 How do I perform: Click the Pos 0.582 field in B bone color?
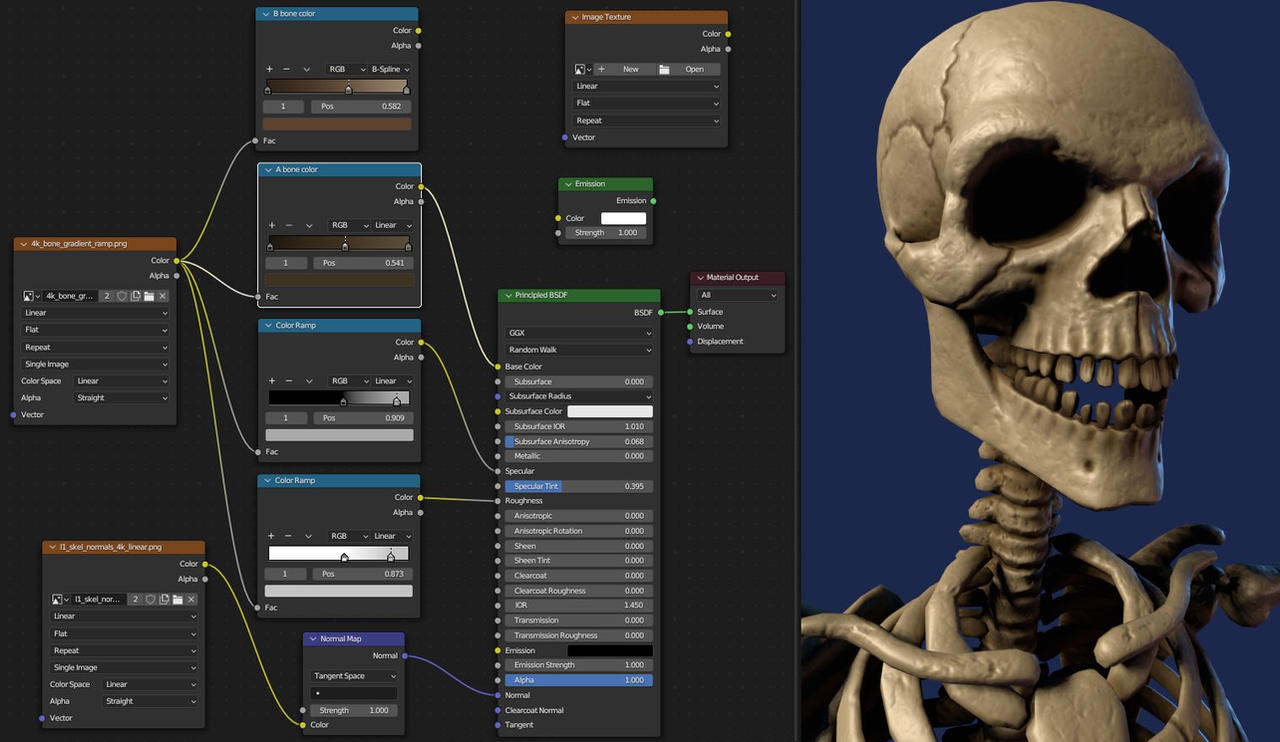[361, 106]
